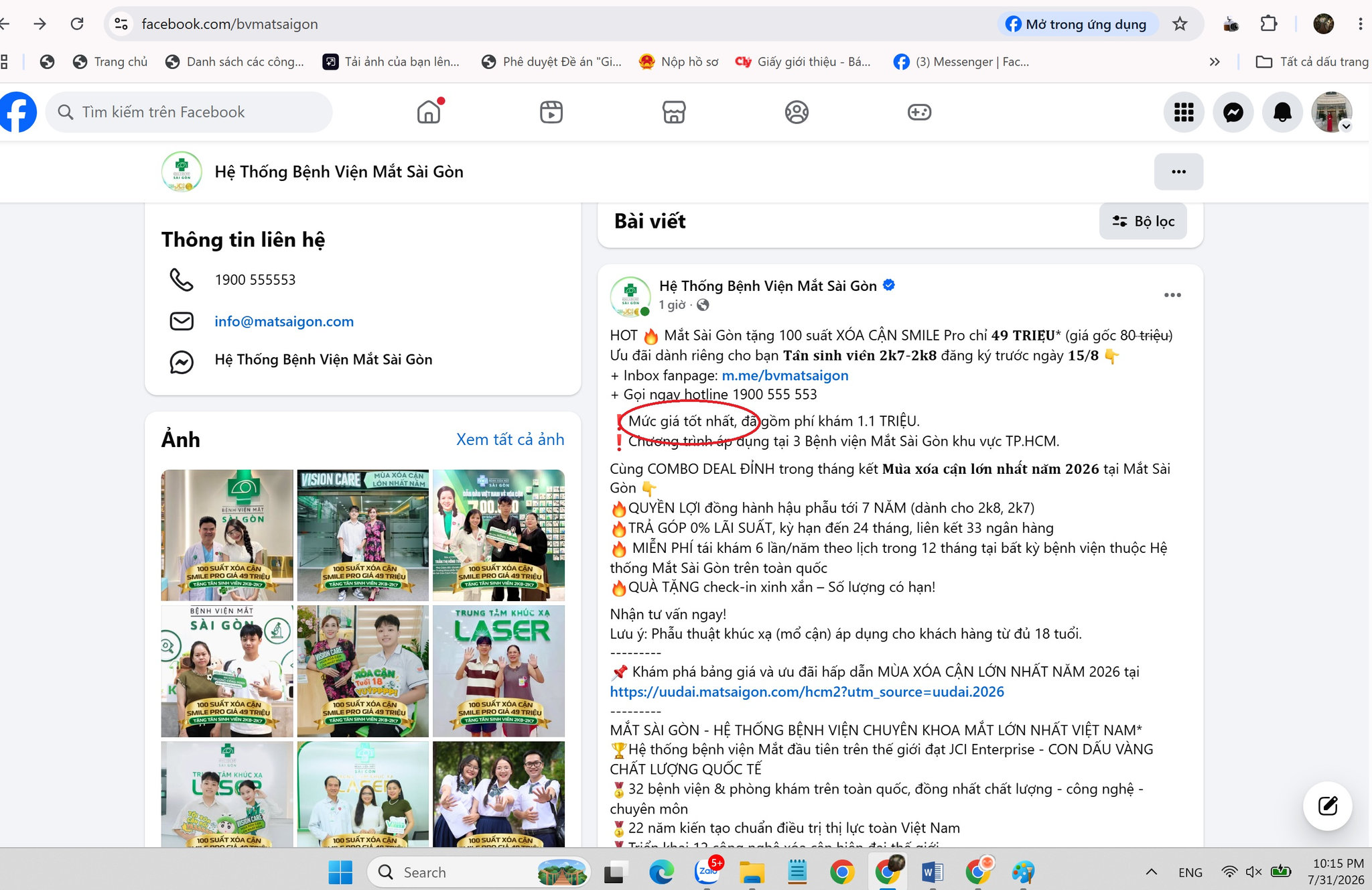Open Windows Start button

tap(340, 872)
